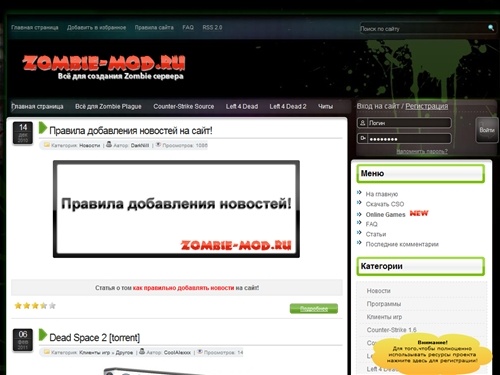This screenshot has width=500, height=375.
Task: Click author DarkNill link
Action: [140, 145]
